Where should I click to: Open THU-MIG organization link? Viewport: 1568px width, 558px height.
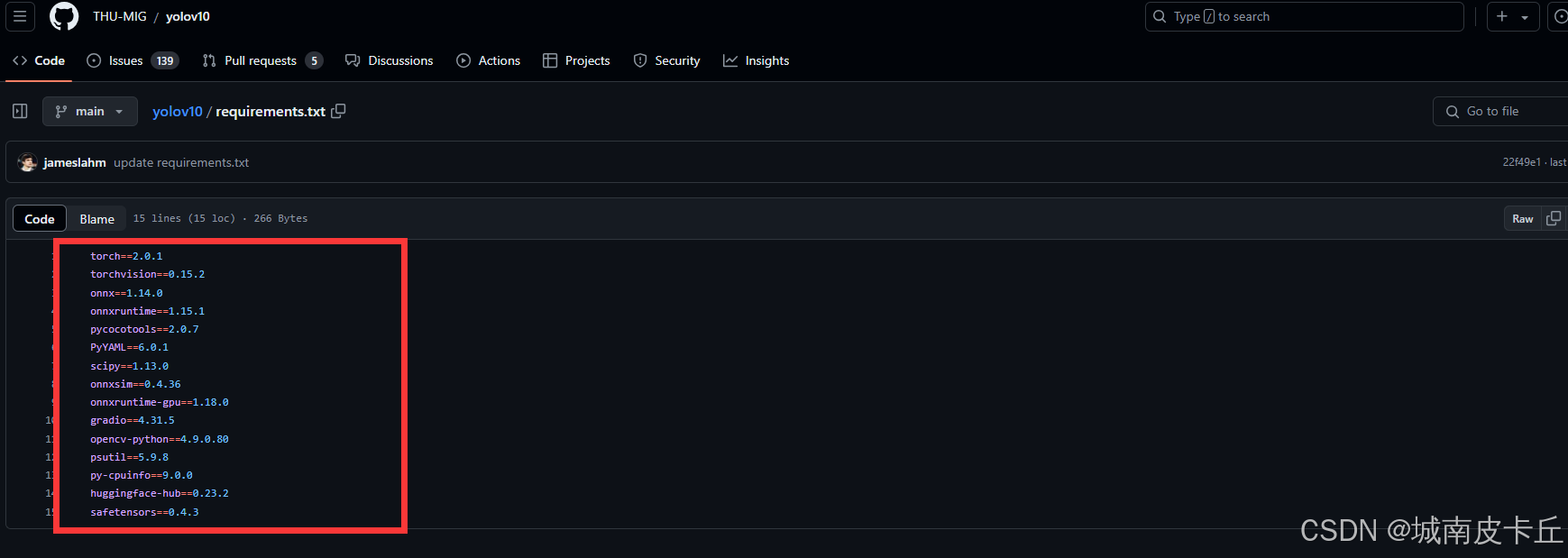tap(119, 16)
